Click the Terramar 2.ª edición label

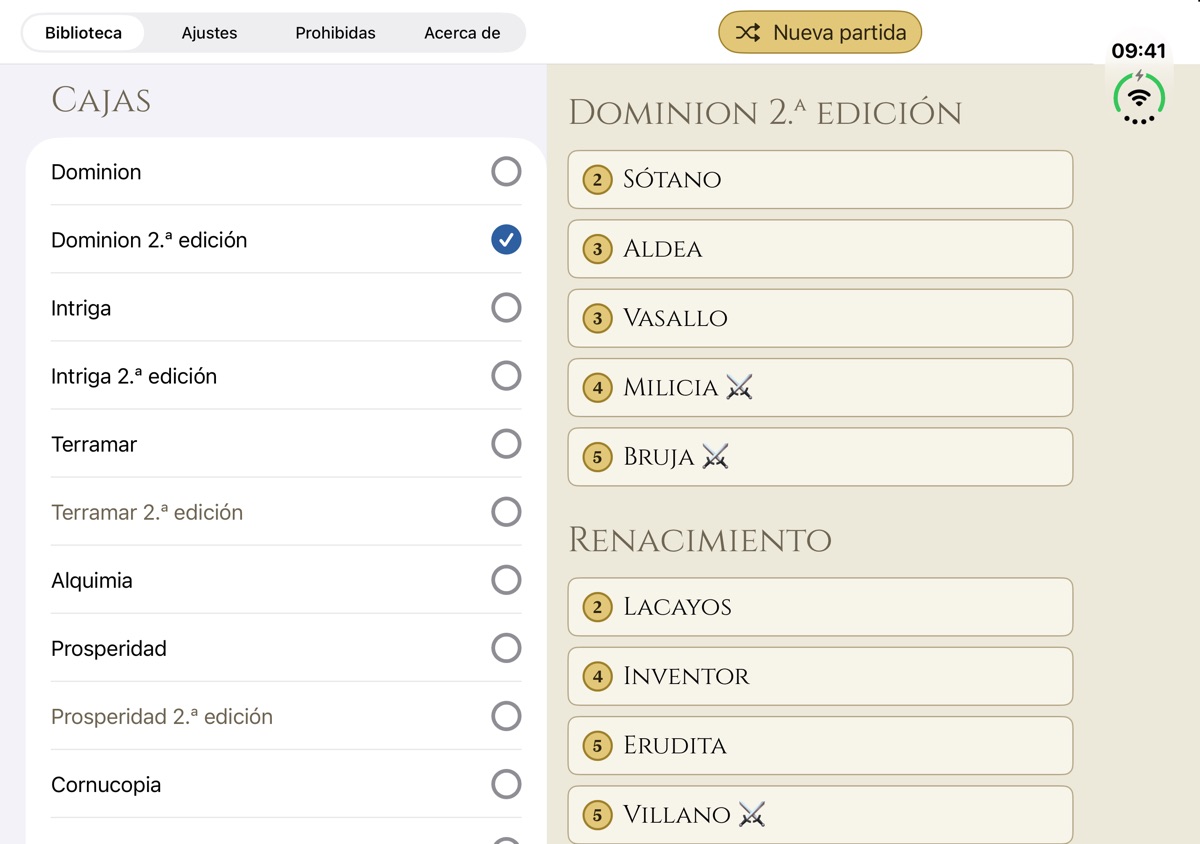tap(147, 512)
